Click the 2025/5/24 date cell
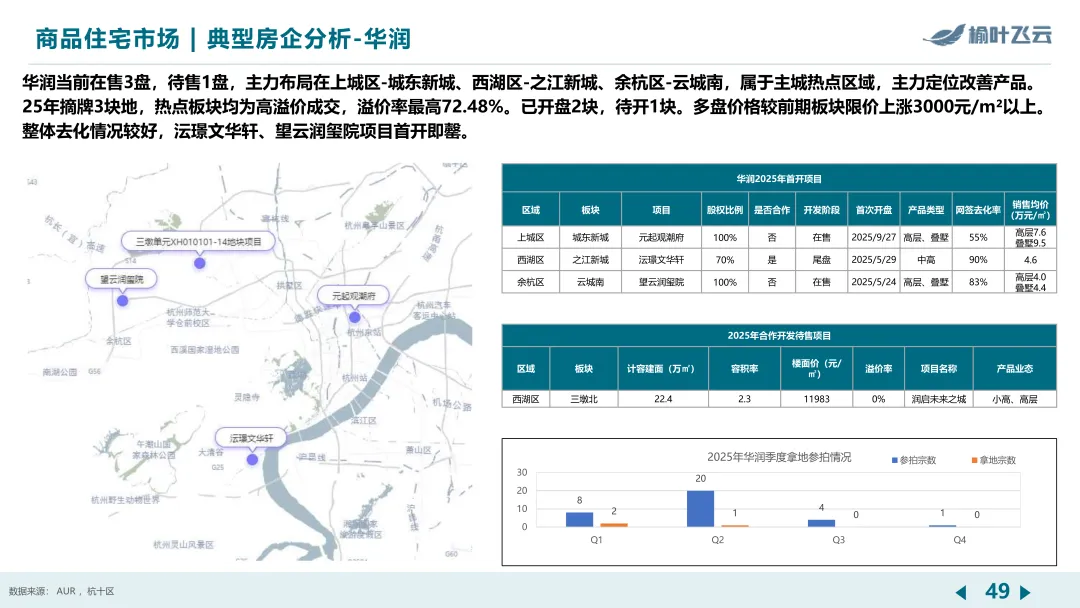Screen dimensions: 1080x608 (873, 282)
